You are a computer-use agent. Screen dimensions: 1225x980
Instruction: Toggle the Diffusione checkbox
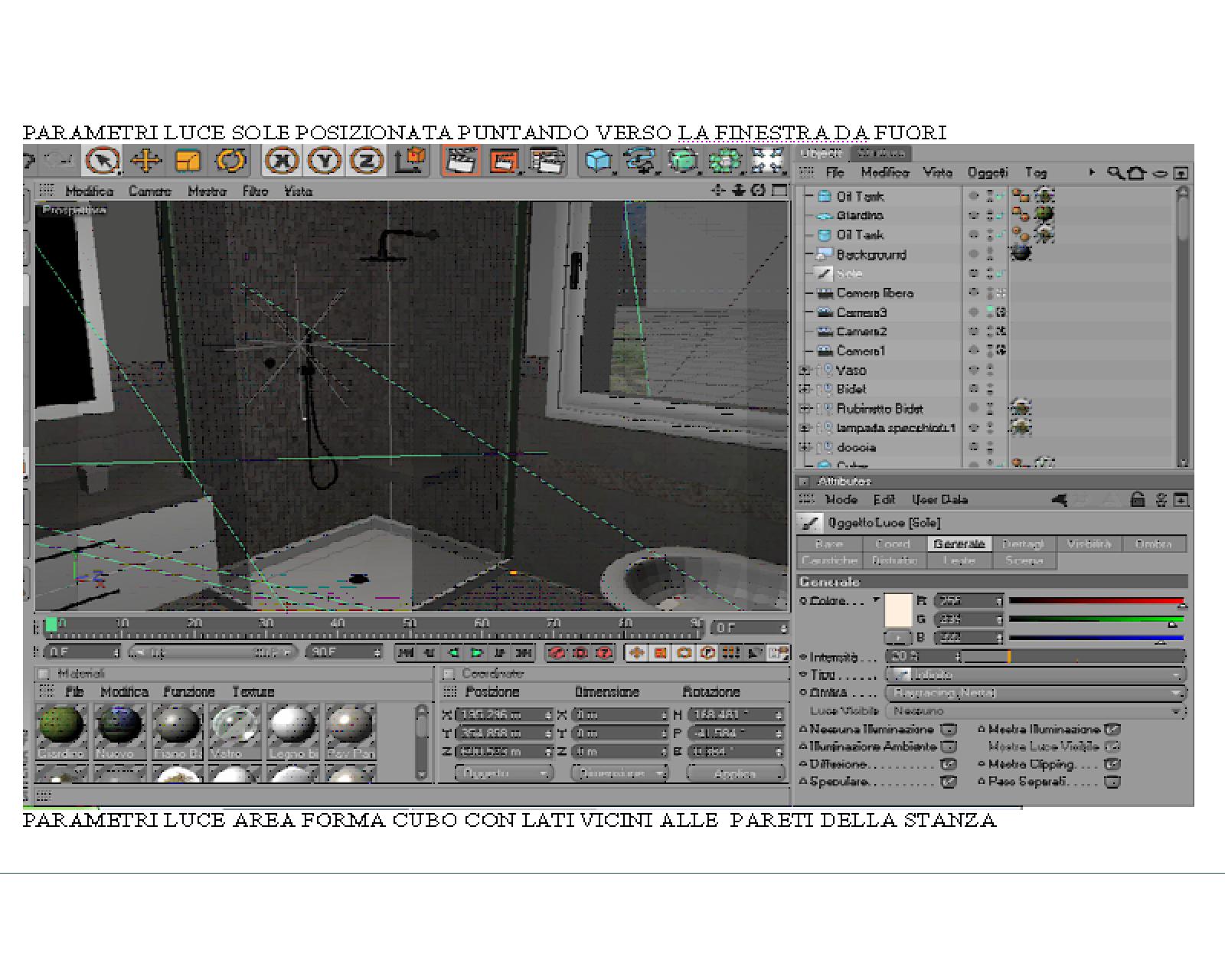coord(949,764)
